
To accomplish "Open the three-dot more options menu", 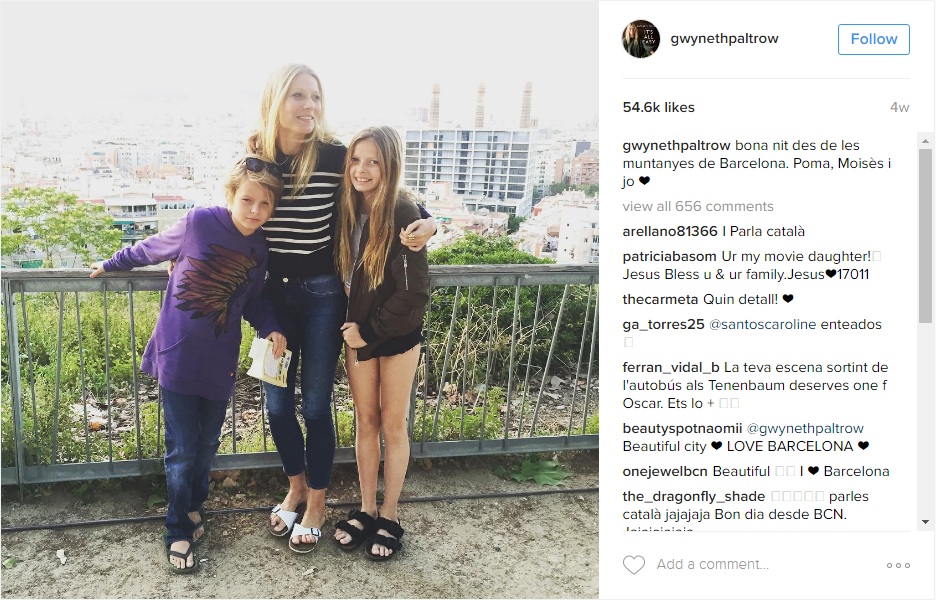I will [x=898, y=565].
